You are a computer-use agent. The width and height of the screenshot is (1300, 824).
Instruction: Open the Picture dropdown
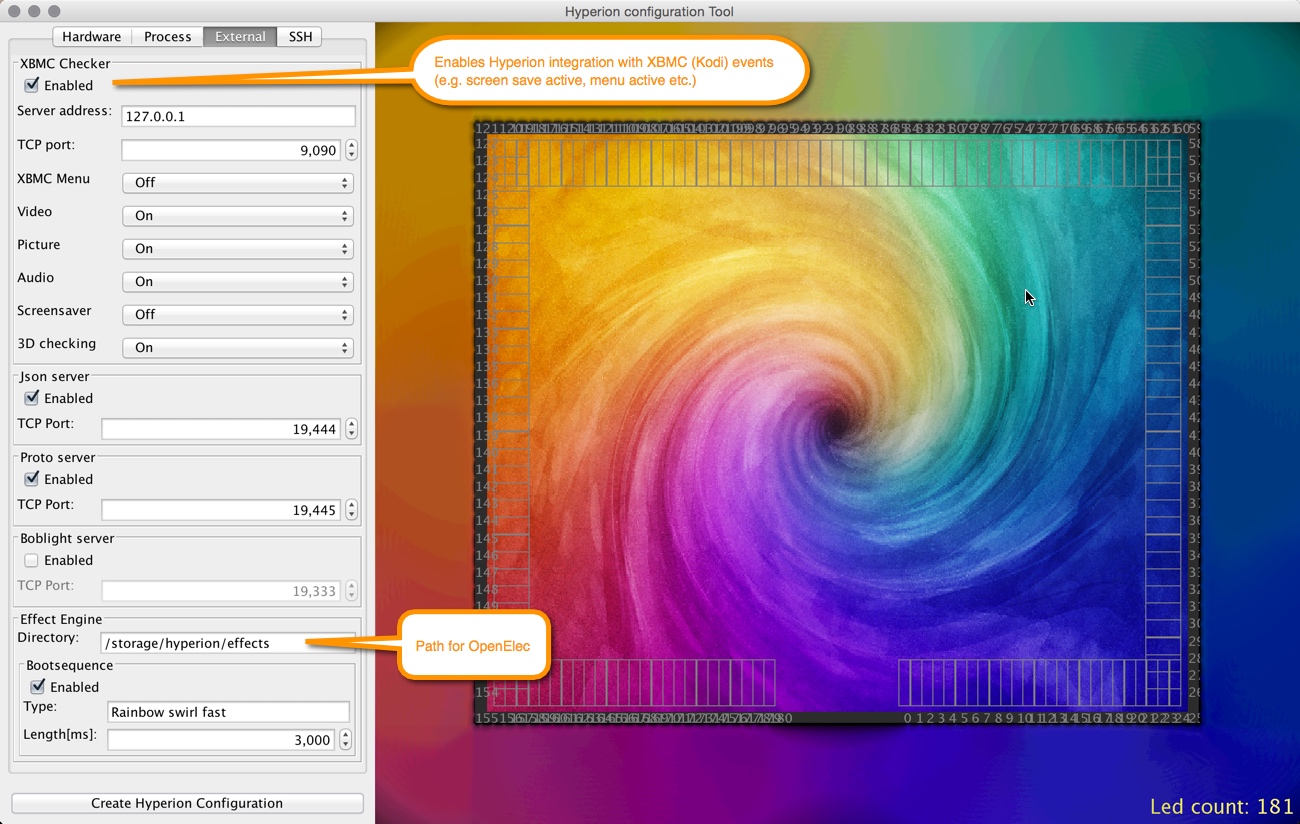(x=237, y=249)
